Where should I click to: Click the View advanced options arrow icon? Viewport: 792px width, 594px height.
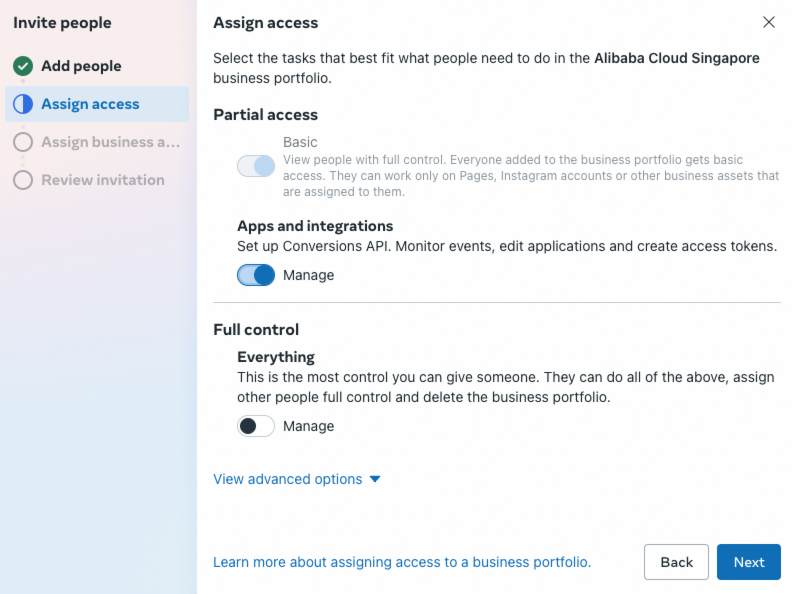tap(375, 479)
